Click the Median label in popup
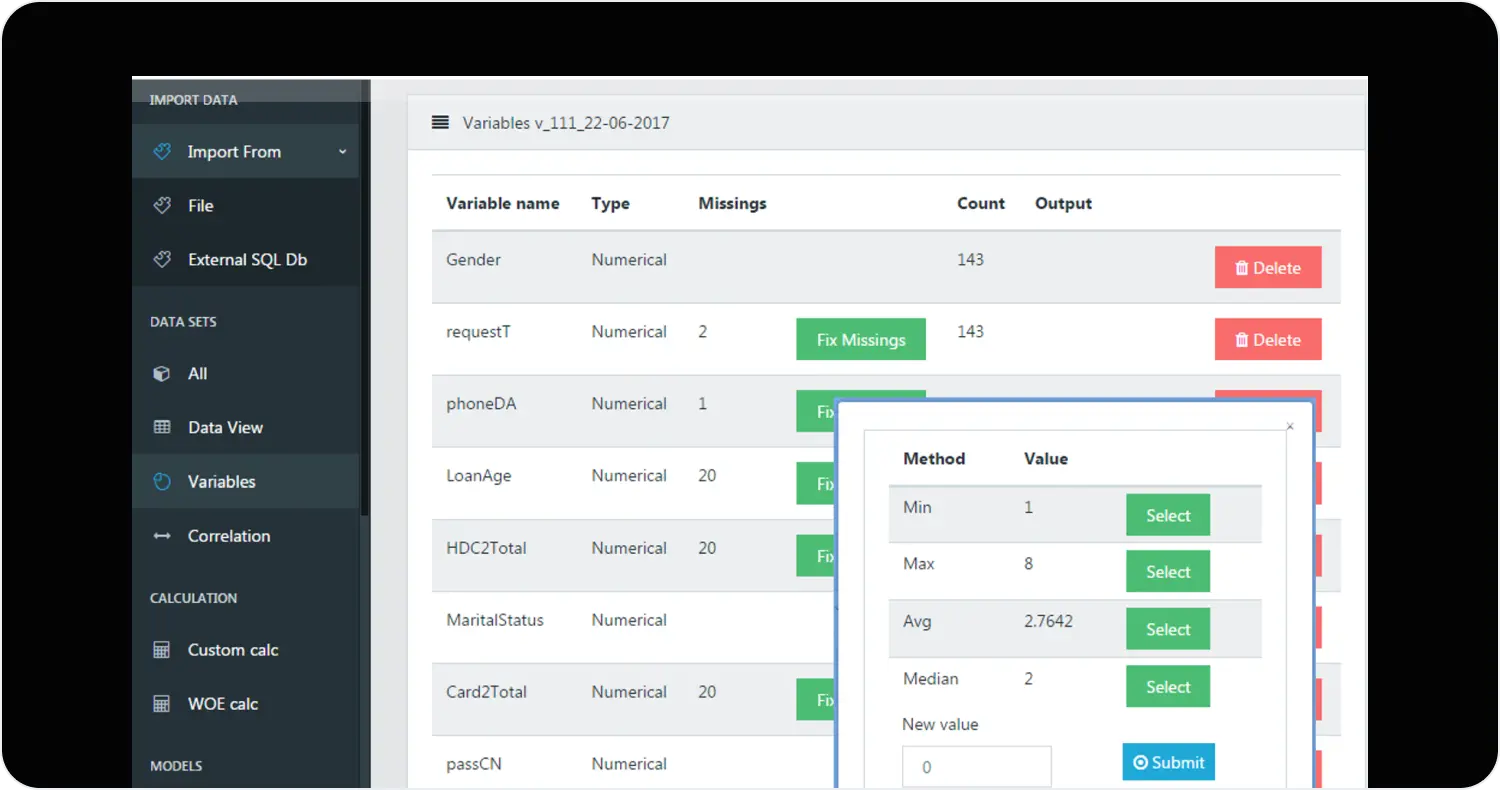The width and height of the screenshot is (1500, 790). coord(931,678)
